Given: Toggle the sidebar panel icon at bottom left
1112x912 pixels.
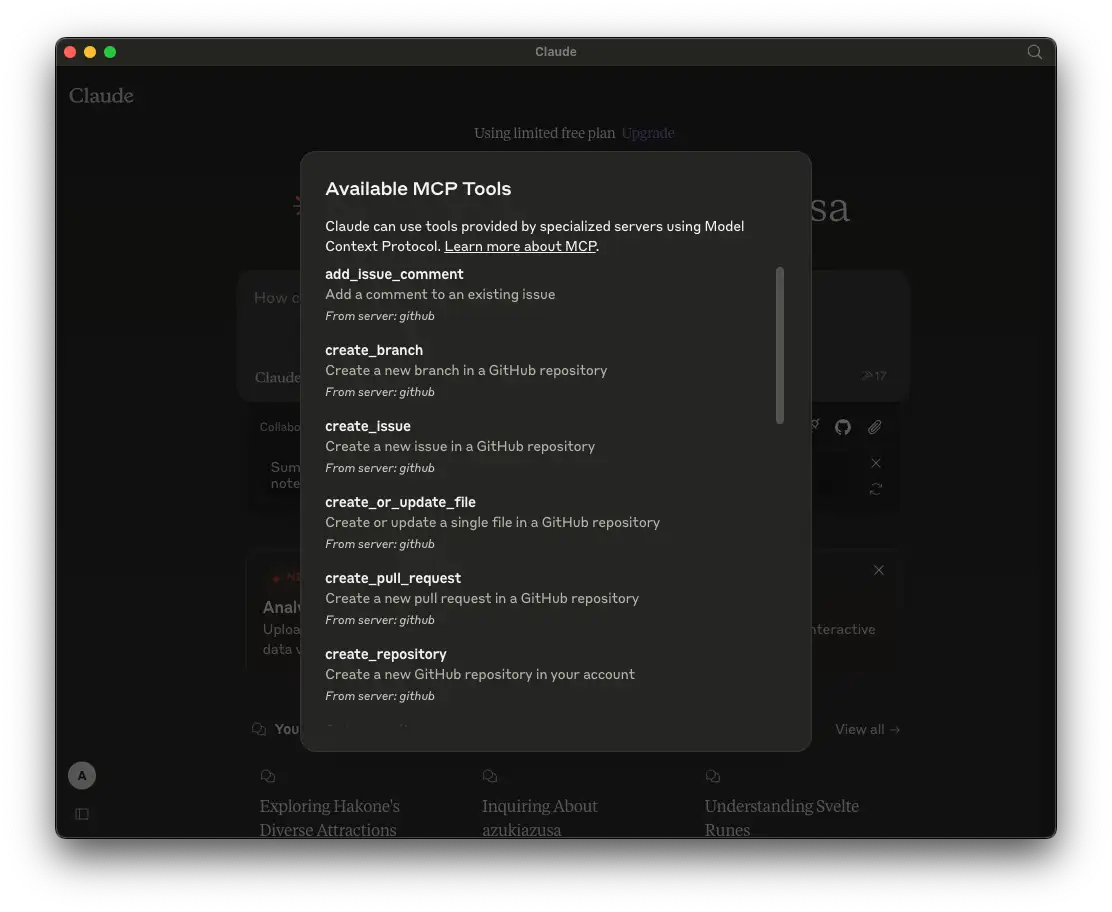Looking at the screenshot, I should 81,814.
